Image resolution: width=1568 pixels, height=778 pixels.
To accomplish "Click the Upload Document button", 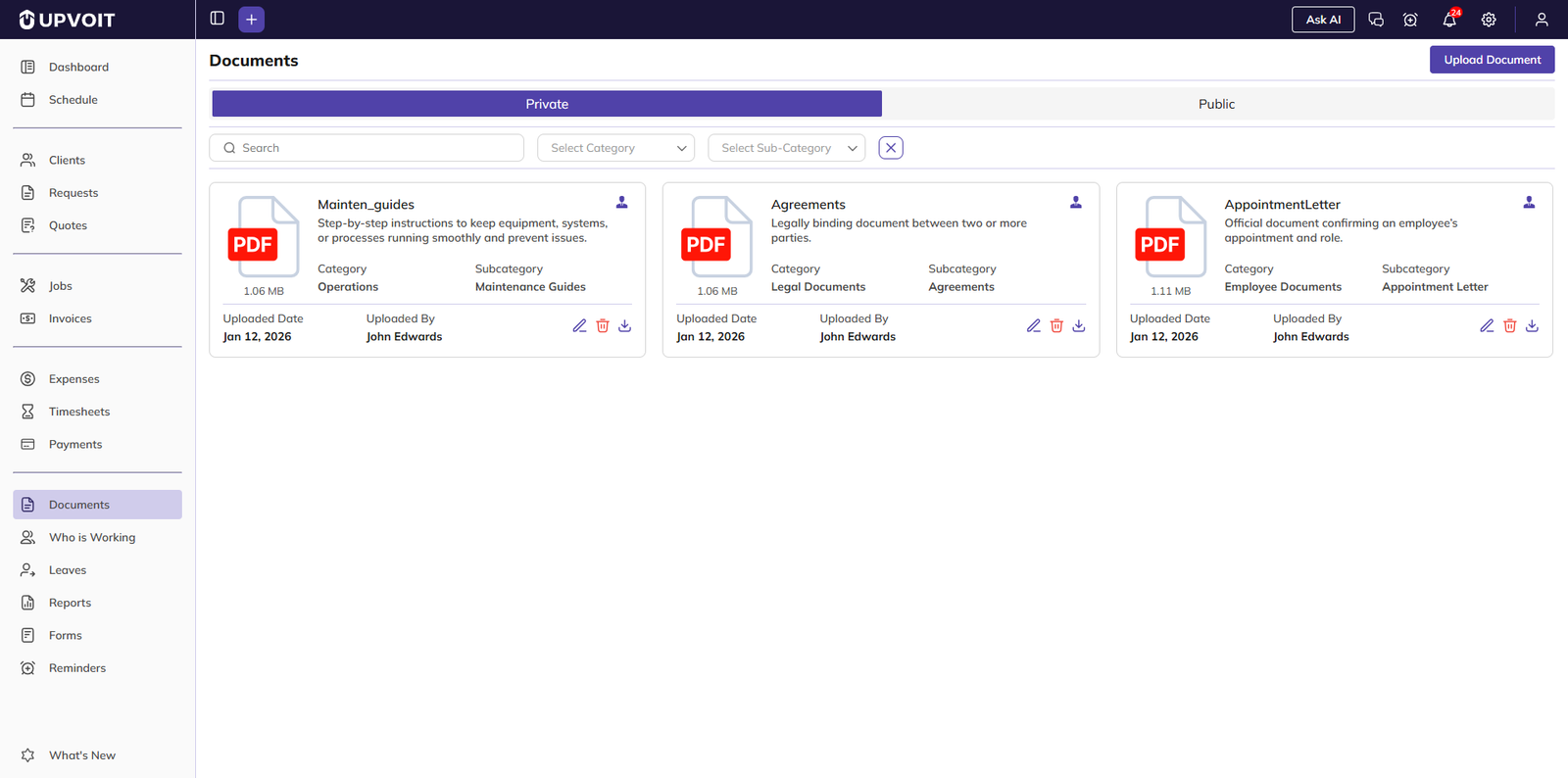I will pyautogui.click(x=1492, y=60).
